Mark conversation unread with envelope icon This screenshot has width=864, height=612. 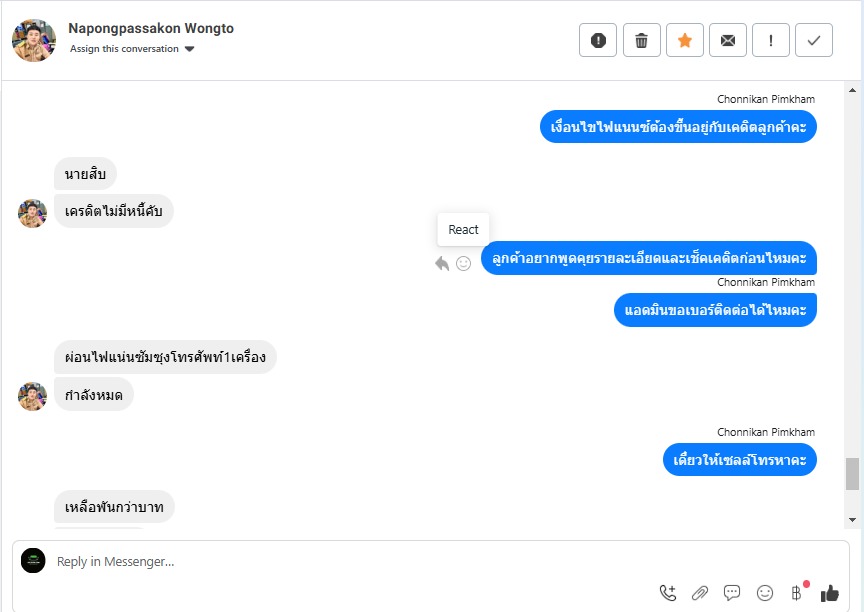coord(728,40)
